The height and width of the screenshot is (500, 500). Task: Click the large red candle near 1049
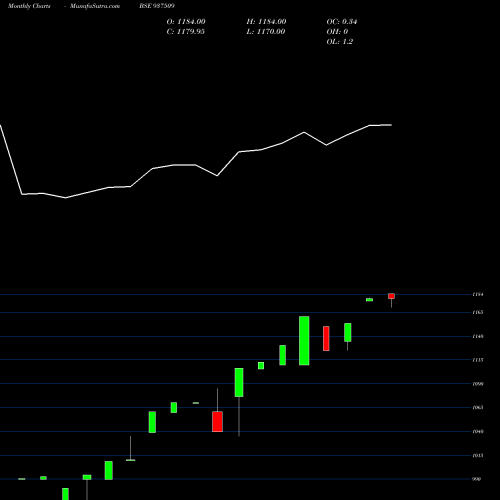(217, 422)
